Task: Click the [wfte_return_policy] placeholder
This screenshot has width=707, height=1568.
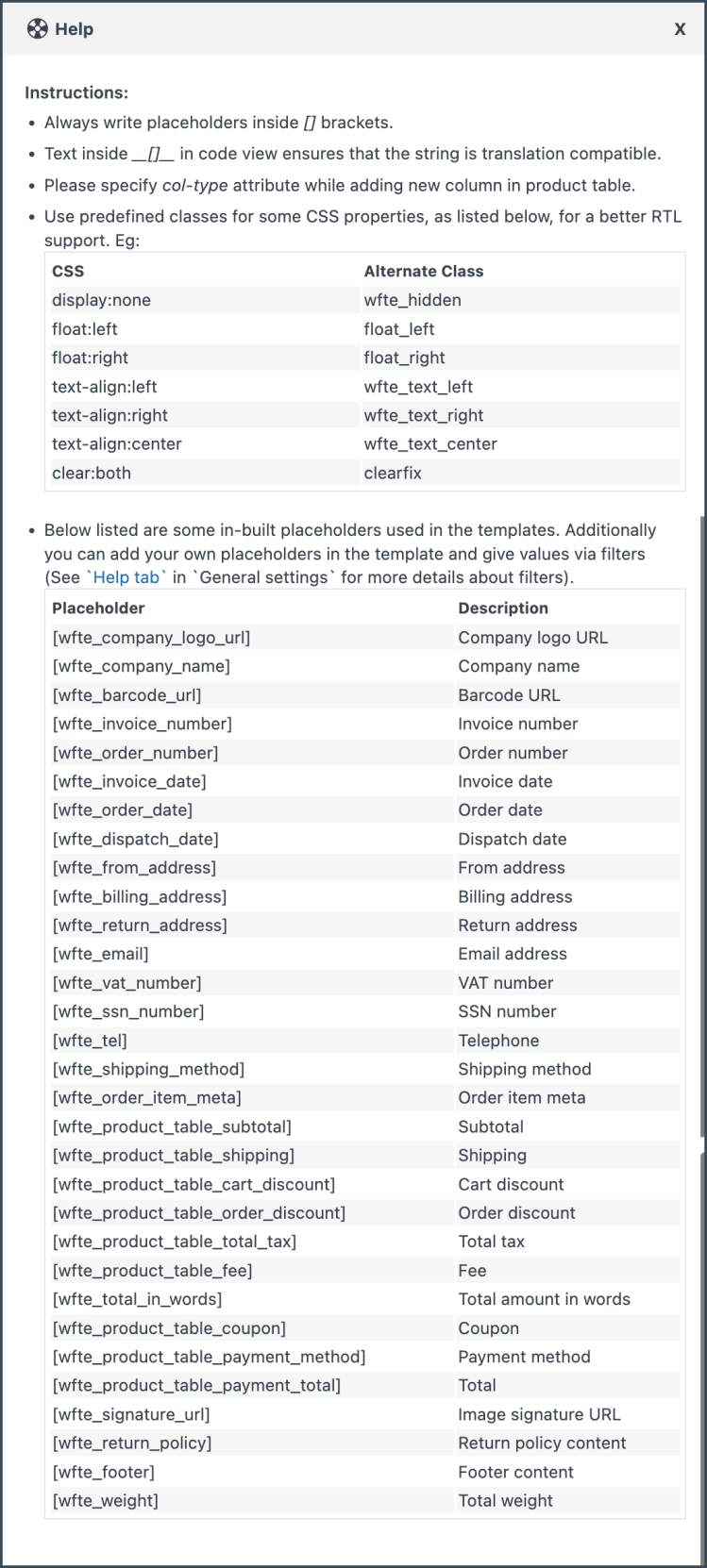Action: [x=132, y=1443]
